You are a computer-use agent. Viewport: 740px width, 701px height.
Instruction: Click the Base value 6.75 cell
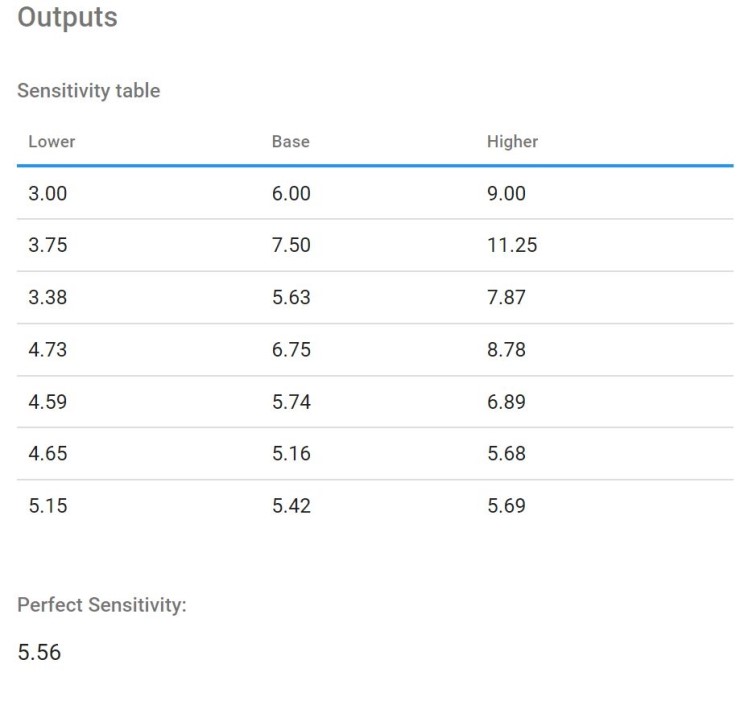(x=291, y=350)
